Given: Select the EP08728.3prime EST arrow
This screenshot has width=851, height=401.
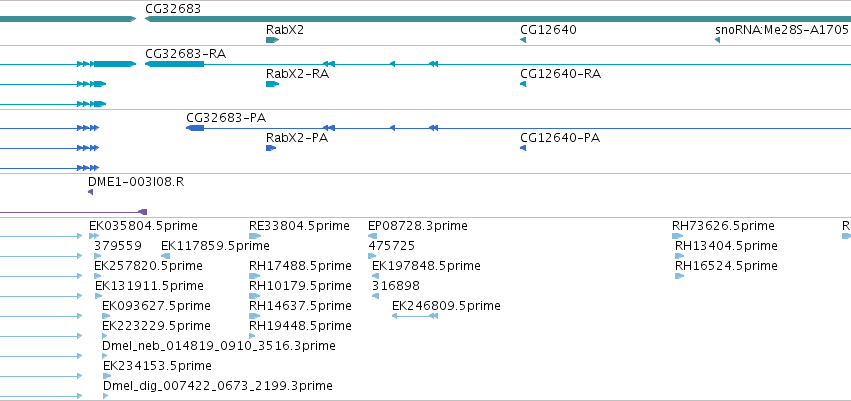Looking at the screenshot, I should click(372, 236).
